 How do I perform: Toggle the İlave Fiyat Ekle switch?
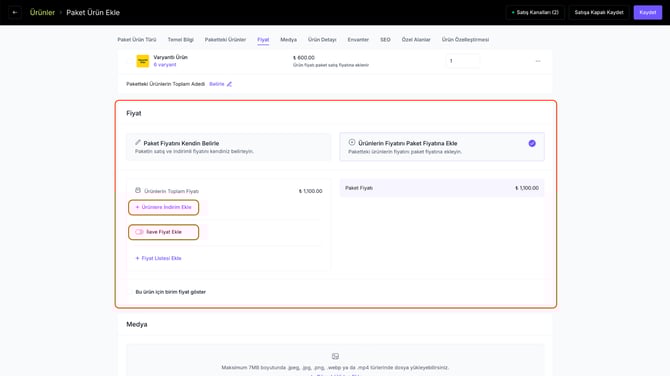click(139, 232)
